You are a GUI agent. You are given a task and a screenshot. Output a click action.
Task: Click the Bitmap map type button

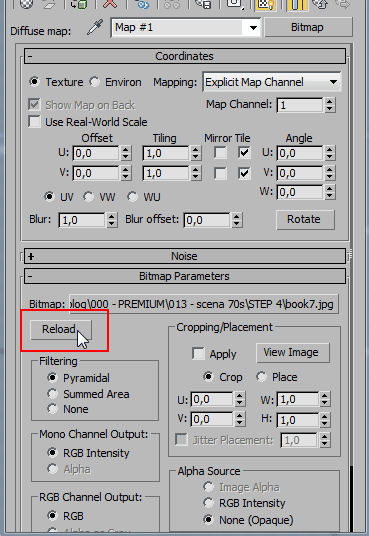pyautogui.click(x=308, y=27)
